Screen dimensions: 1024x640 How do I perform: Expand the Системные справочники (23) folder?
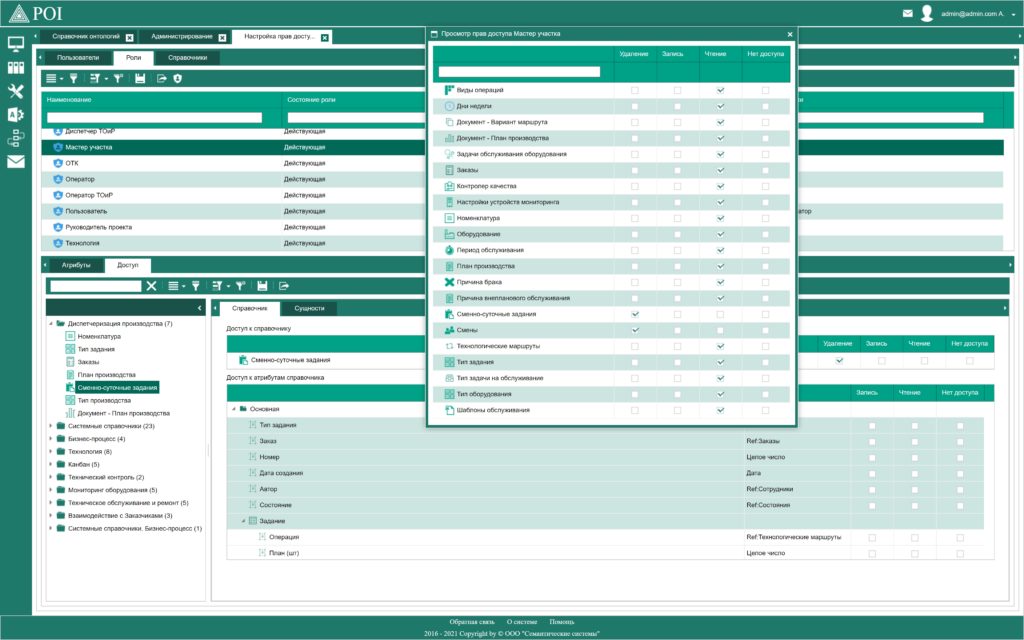(51, 426)
